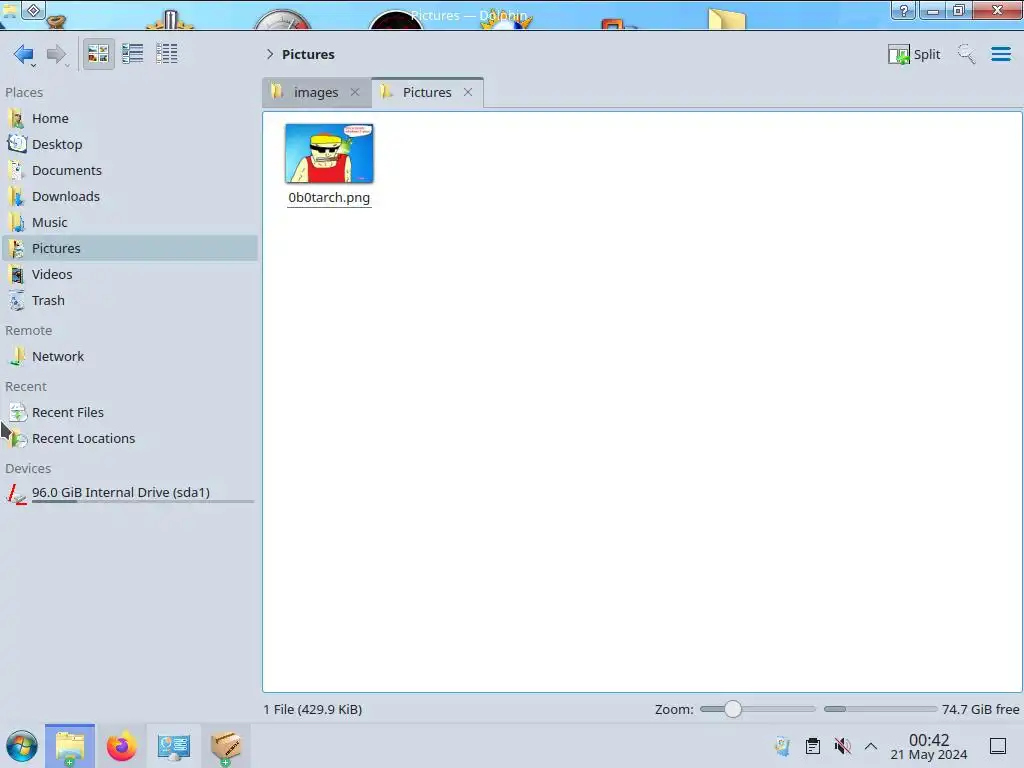The image size is (1024, 768).
Task: Click the muted volume tray icon
Action: pyautogui.click(x=842, y=746)
